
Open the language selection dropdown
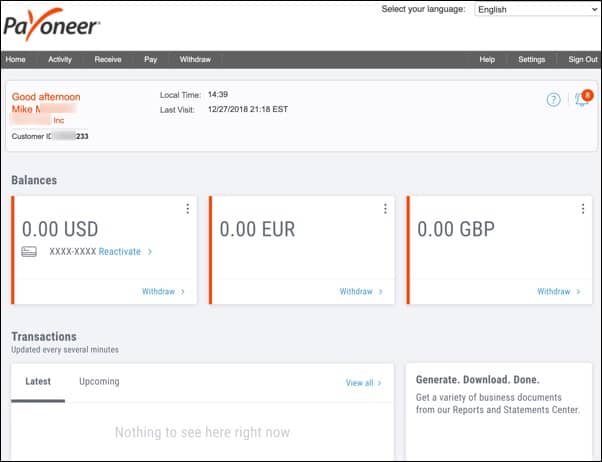pyautogui.click(x=536, y=10)
